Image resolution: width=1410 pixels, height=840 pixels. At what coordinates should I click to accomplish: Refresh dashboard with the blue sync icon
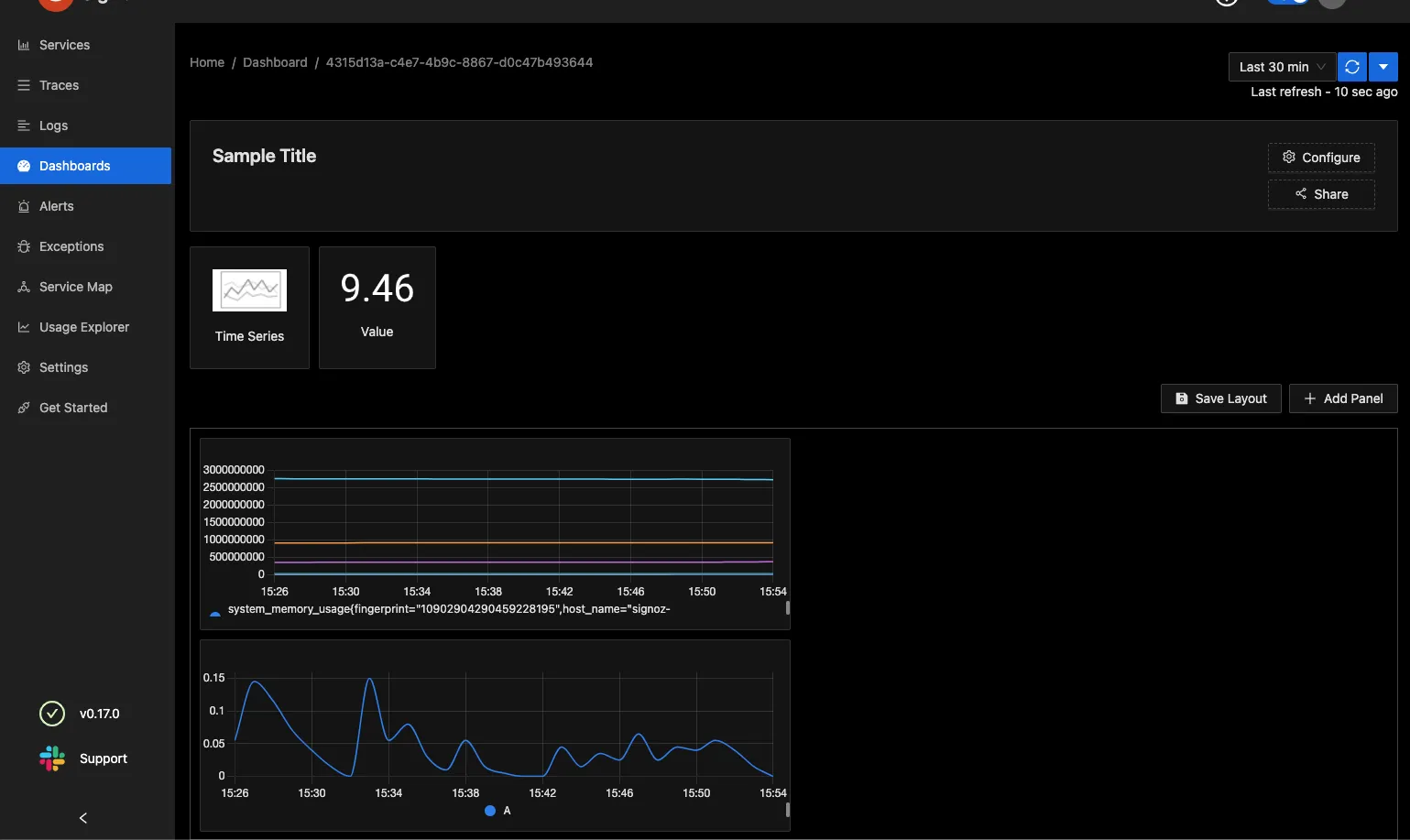[x=1352, y=67]
